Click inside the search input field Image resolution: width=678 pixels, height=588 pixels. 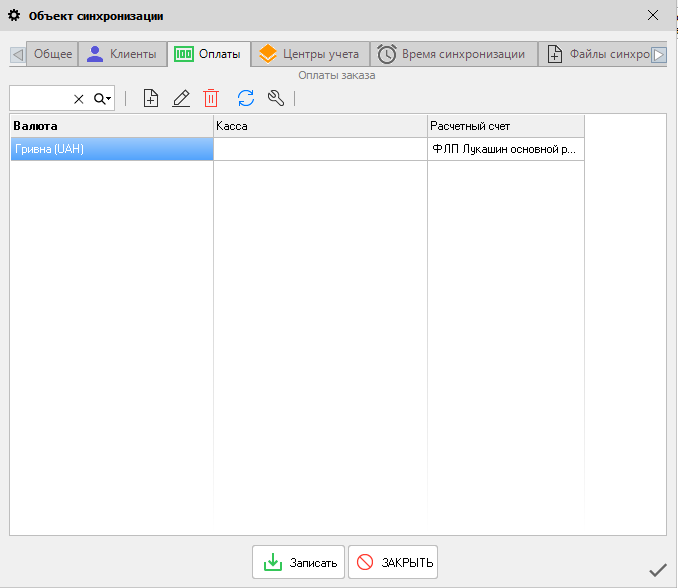pos(40,98)
